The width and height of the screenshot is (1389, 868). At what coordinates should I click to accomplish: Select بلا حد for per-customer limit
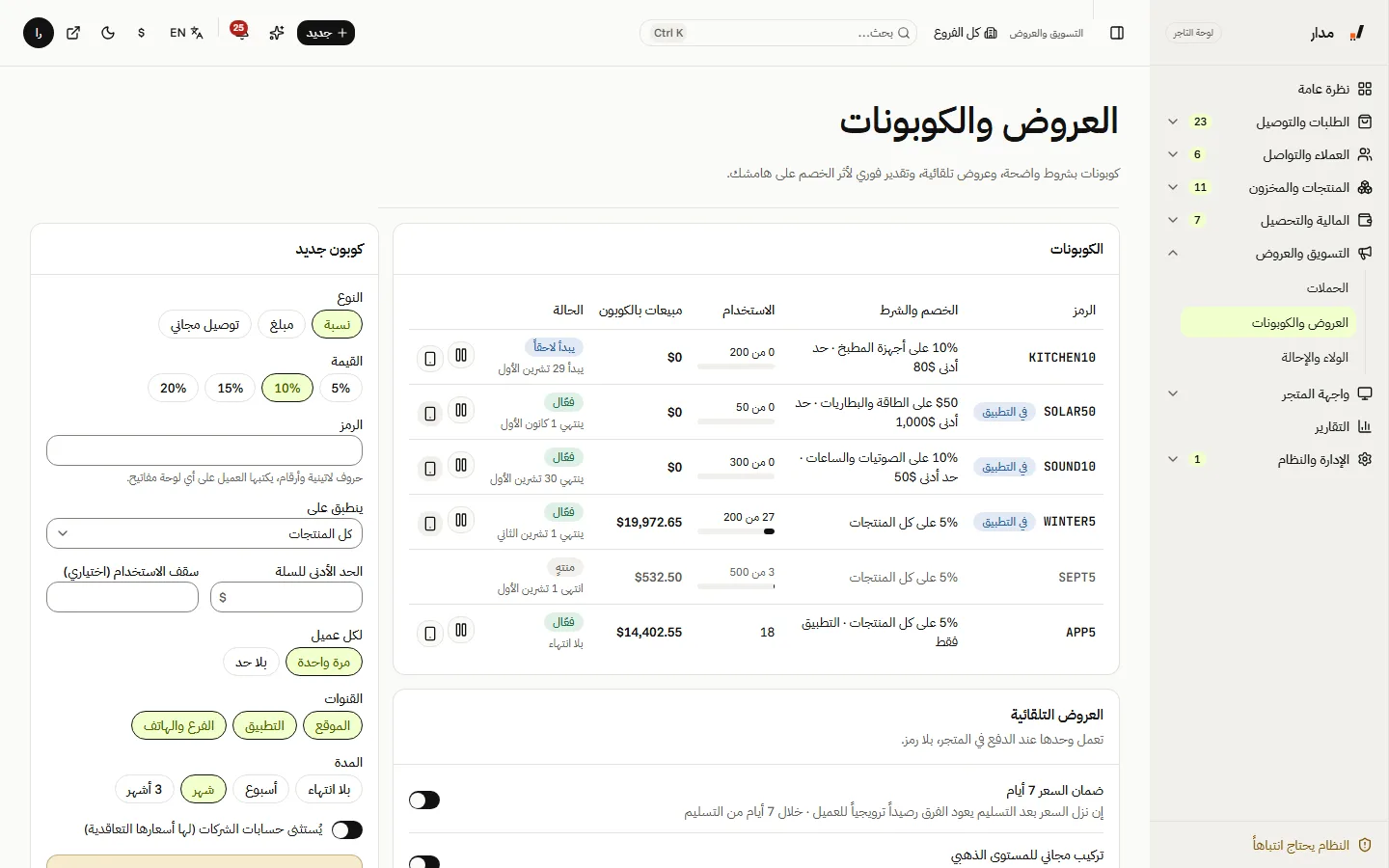(x=252, y=662)
